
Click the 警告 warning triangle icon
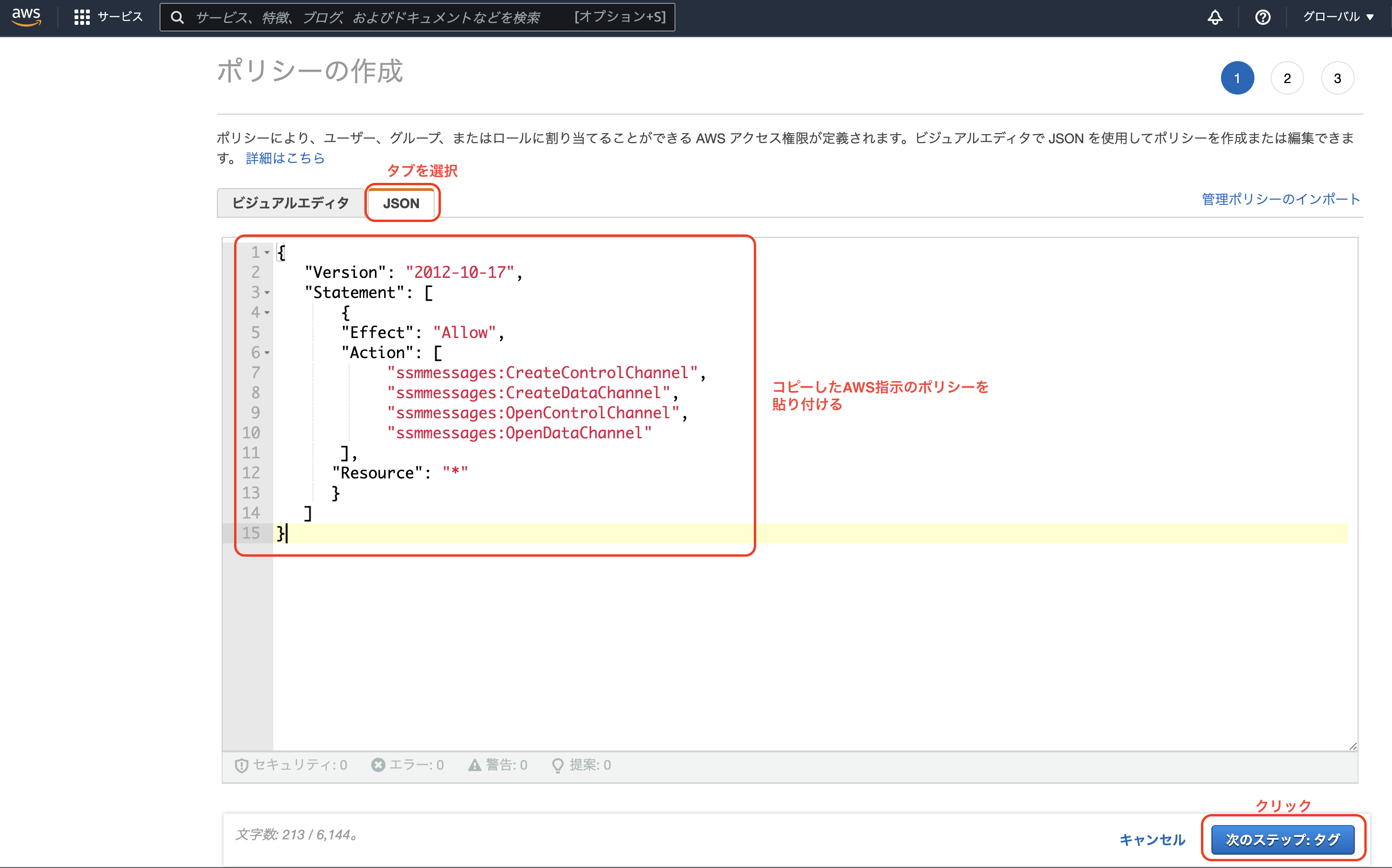pos(474,765)
